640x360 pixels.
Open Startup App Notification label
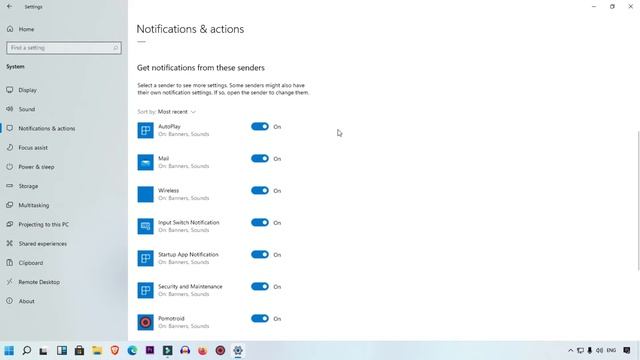click(x=188, y=254)
